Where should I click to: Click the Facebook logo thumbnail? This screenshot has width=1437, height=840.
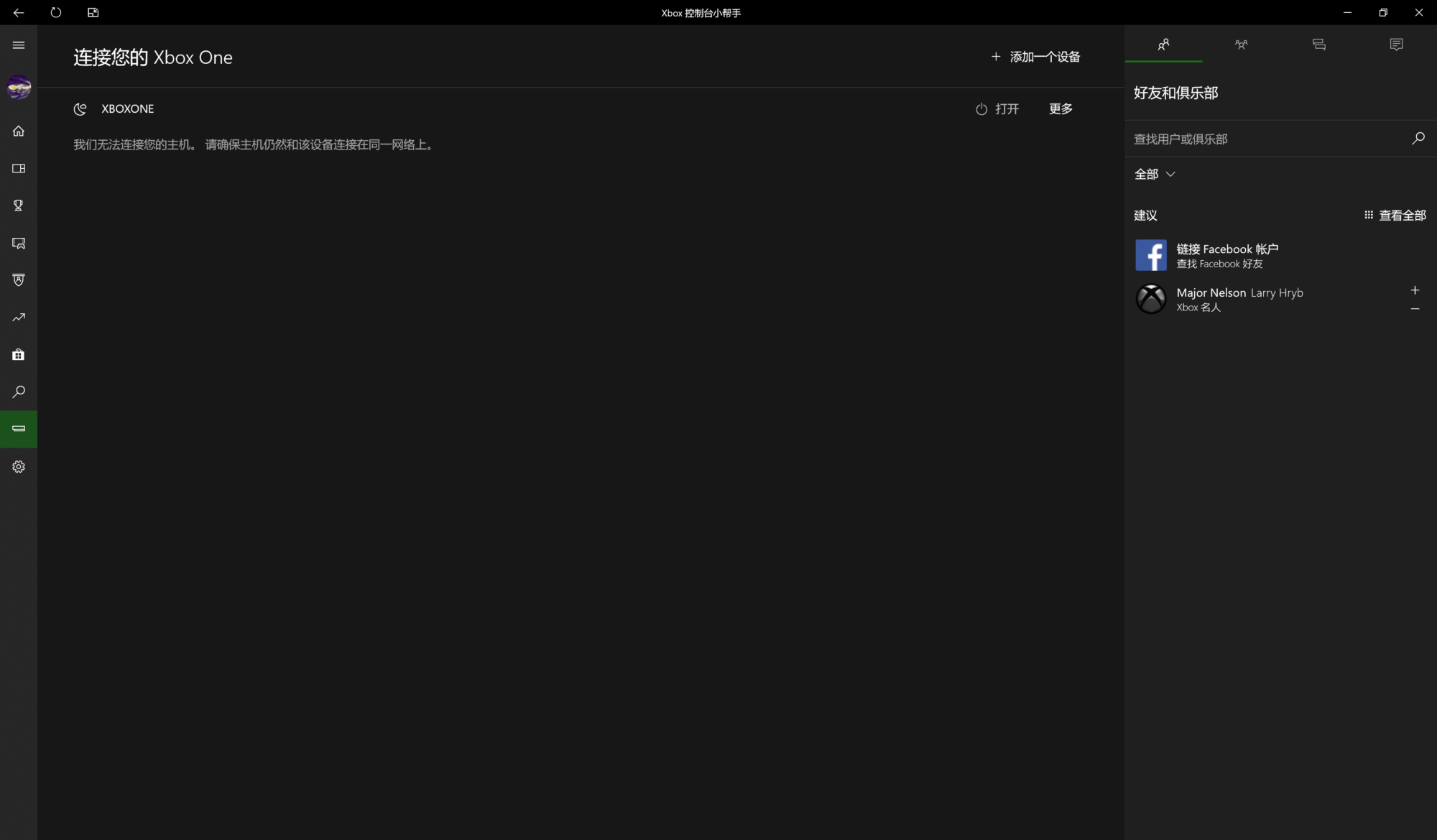(x=1151, y=255)
